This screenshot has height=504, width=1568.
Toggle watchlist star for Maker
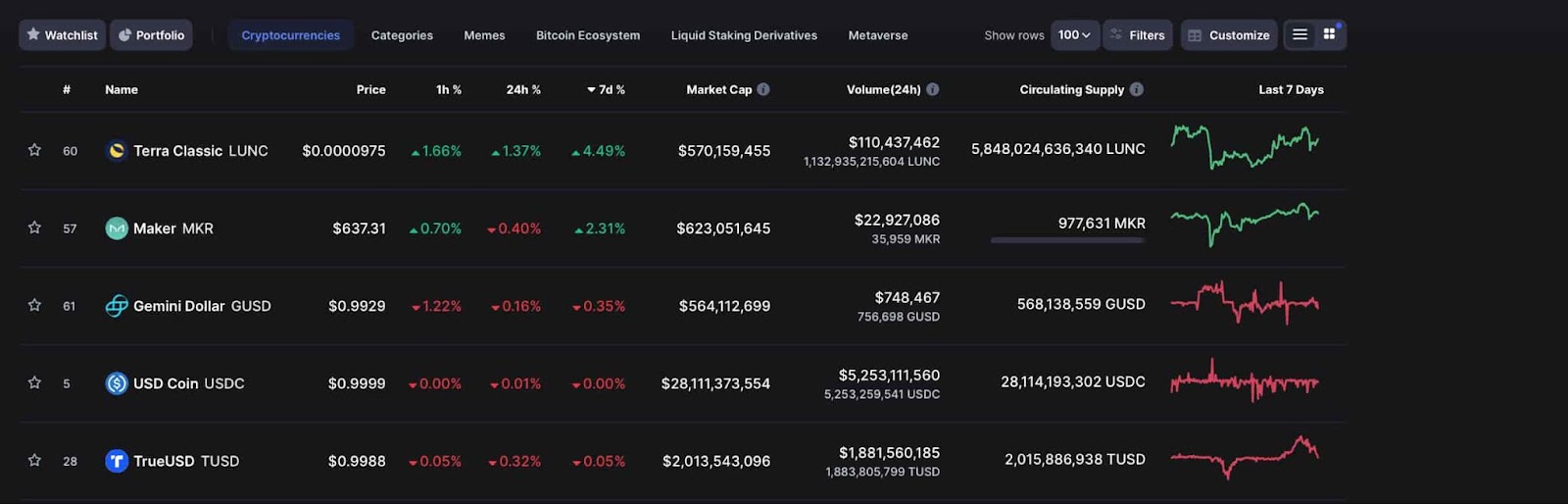tap(34, 227)
